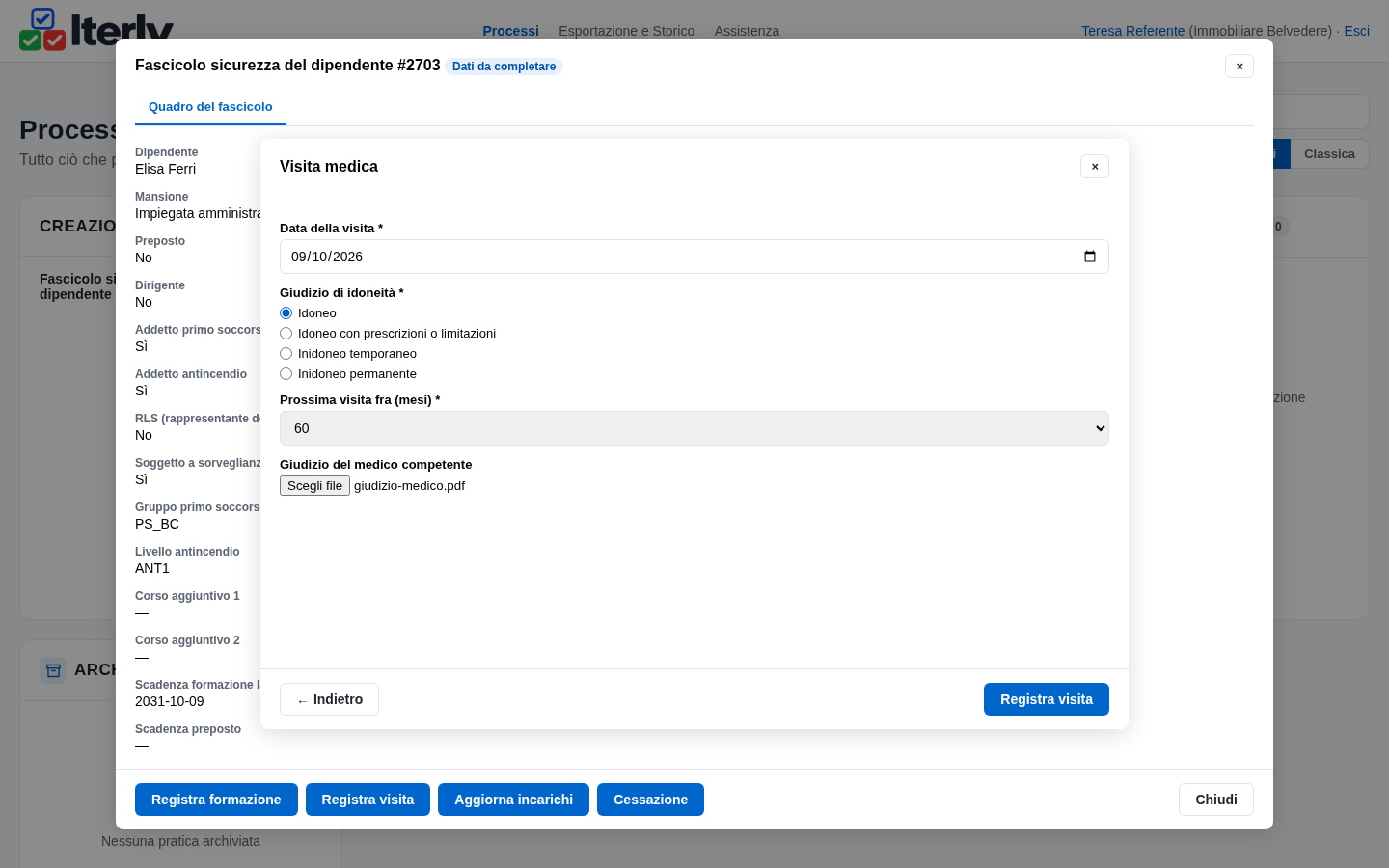Image resolution: width=1389 pixels, height=868 pixels.
Task: Click Chiudi to close the fascicolo
Action: [x=1216, y=800]
